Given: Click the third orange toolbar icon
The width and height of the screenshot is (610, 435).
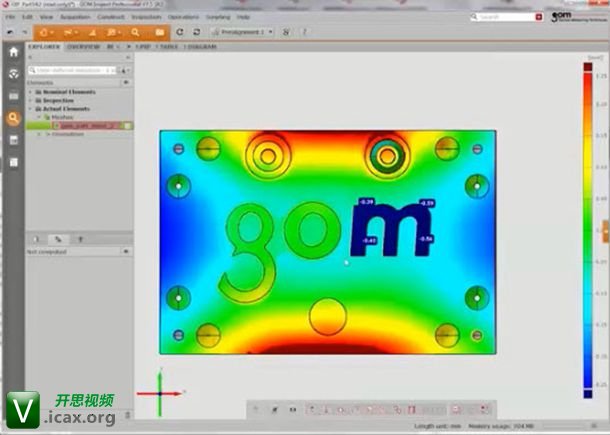Looking at the screenshot, I should point(93,33).
